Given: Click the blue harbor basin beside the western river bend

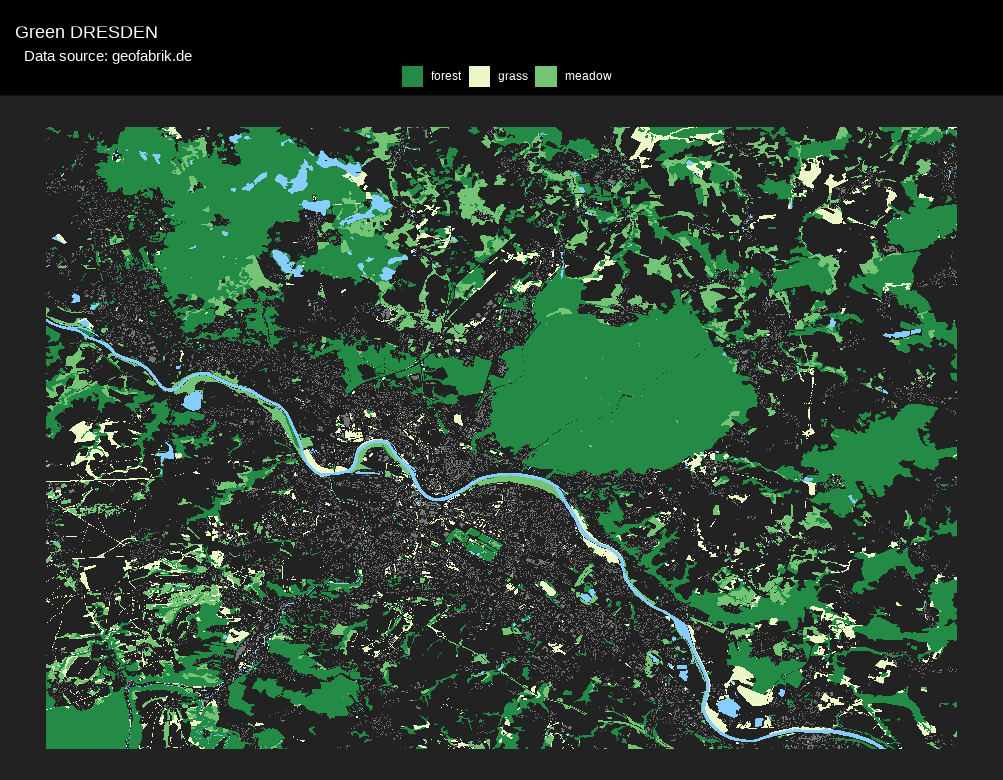Looking at the screenshot, I should (x=192, y=401).
